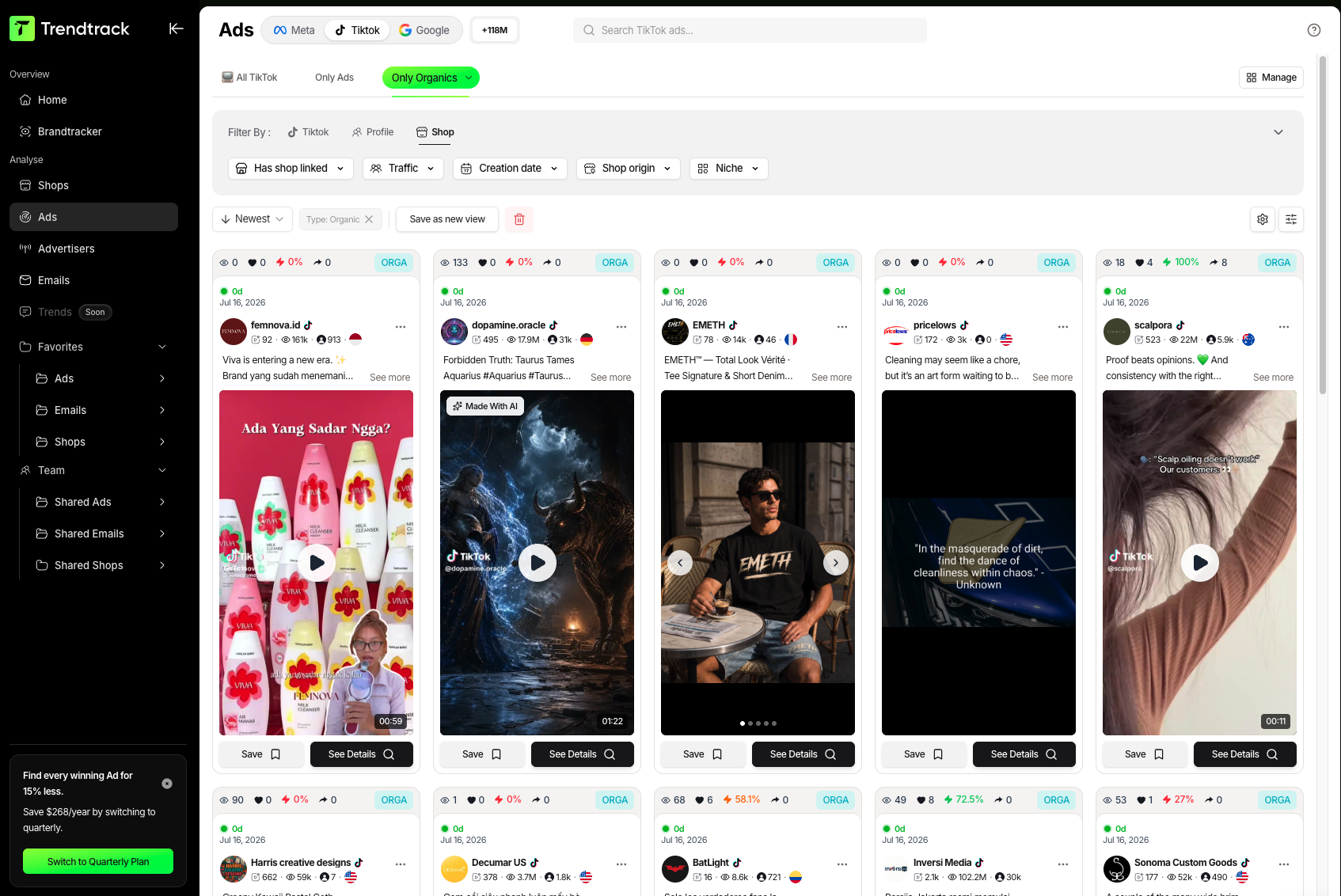Open the settings gear icon near the ads grid
The width and height of the screenshot is (1341, 896).
1263,219
